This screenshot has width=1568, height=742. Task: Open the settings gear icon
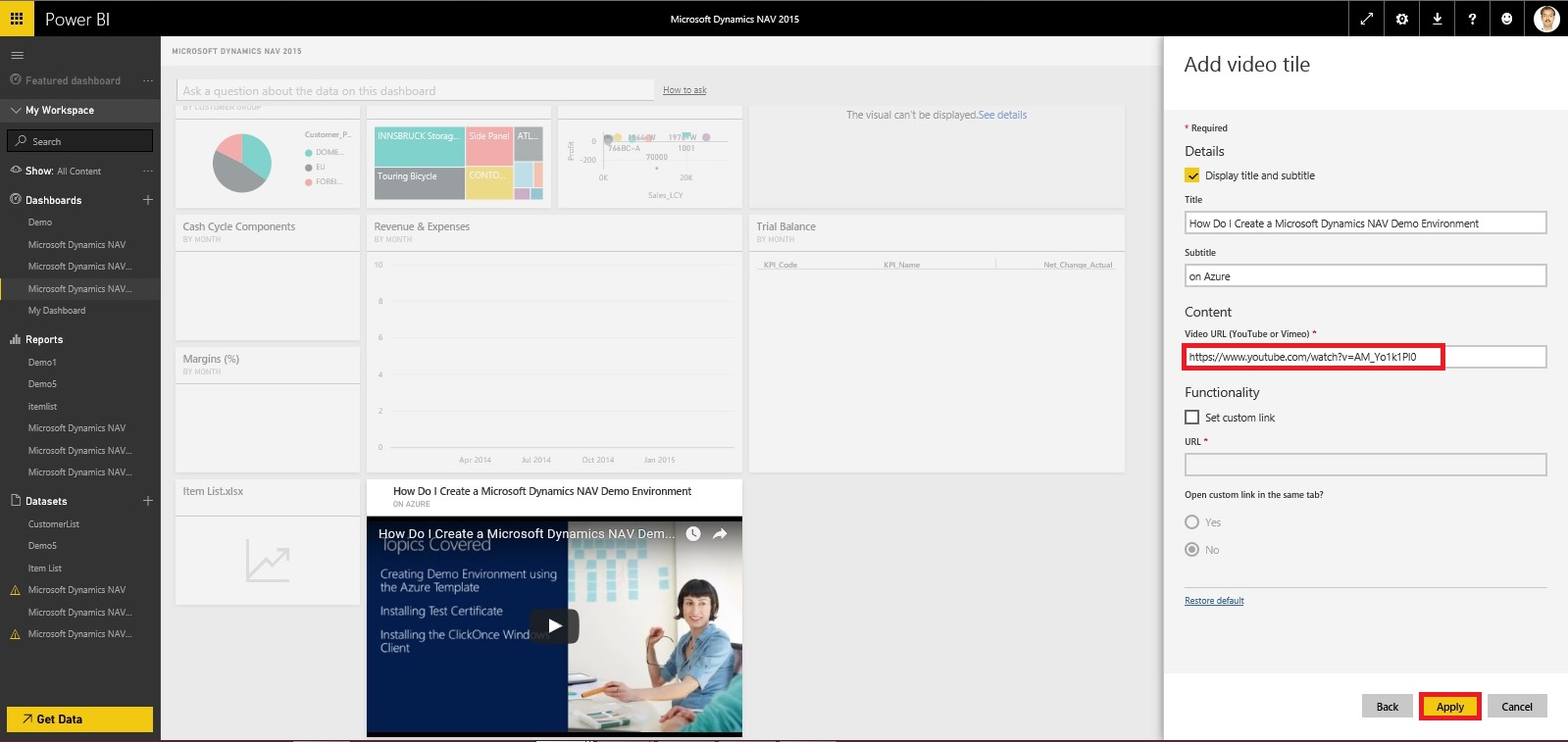[1401, 19]
